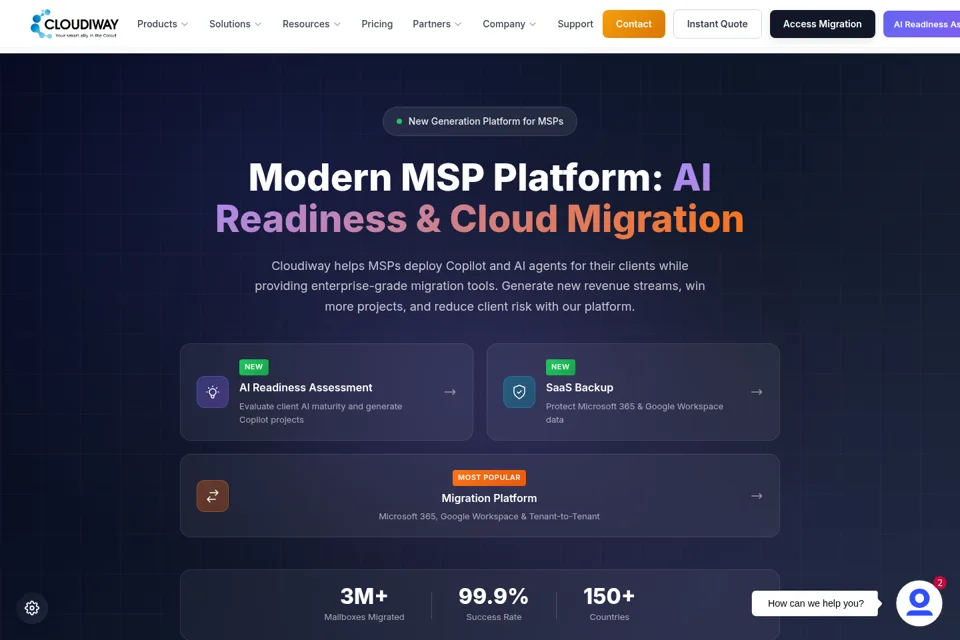
Task: Click the Instant Quote button
Action: tap(717, 24)
